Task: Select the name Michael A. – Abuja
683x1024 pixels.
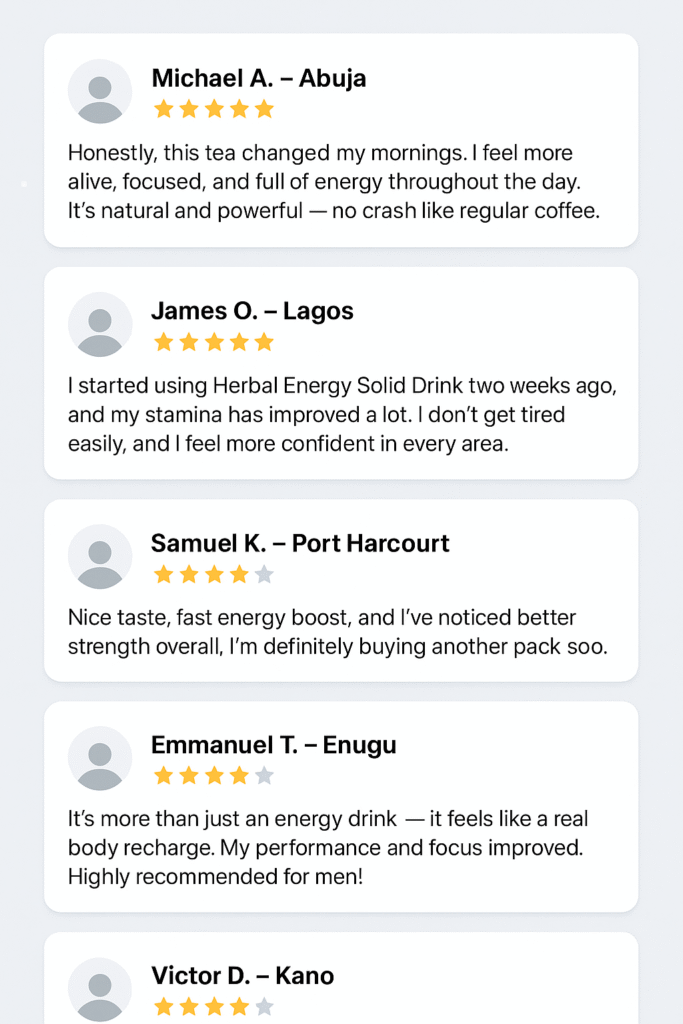Action: pos(258,78)
